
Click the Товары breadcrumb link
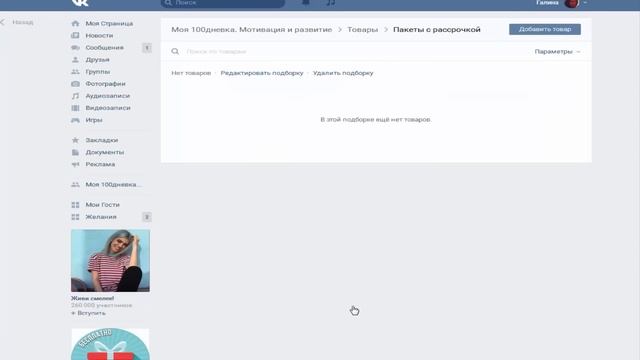(x=362, y=30)
